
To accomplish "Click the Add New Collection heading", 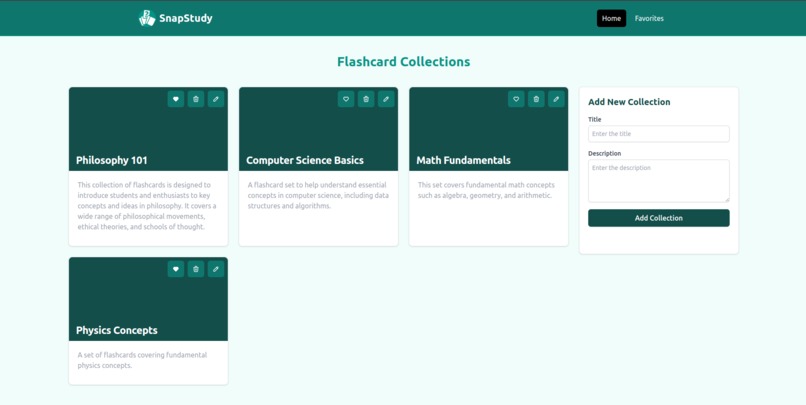I will point(629,102).
